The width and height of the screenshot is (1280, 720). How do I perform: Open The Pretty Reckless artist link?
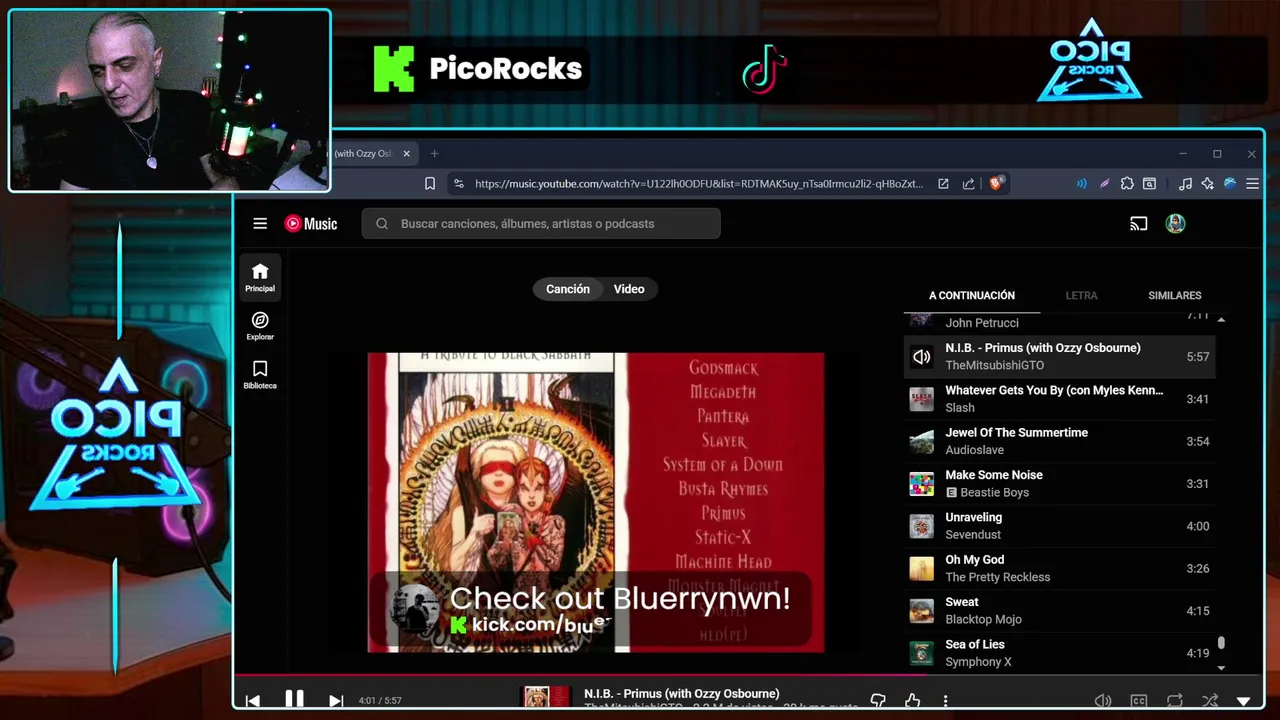(998, 577)
